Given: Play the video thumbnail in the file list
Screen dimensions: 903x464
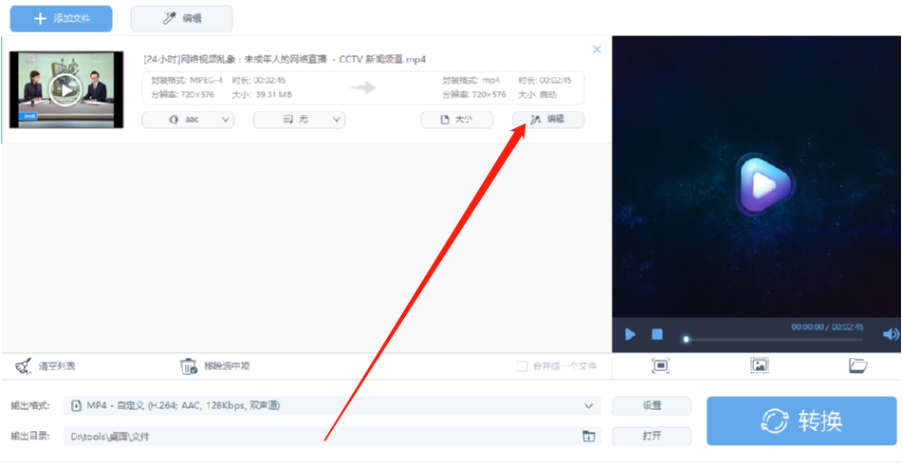Looking at the screenshot, I should point(66,90).
